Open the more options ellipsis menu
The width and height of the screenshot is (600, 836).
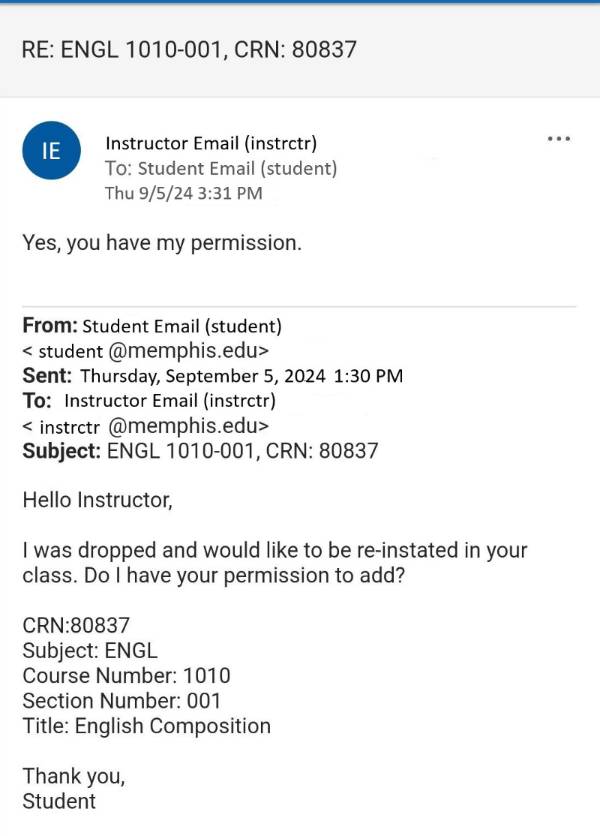tap(558, 140)
